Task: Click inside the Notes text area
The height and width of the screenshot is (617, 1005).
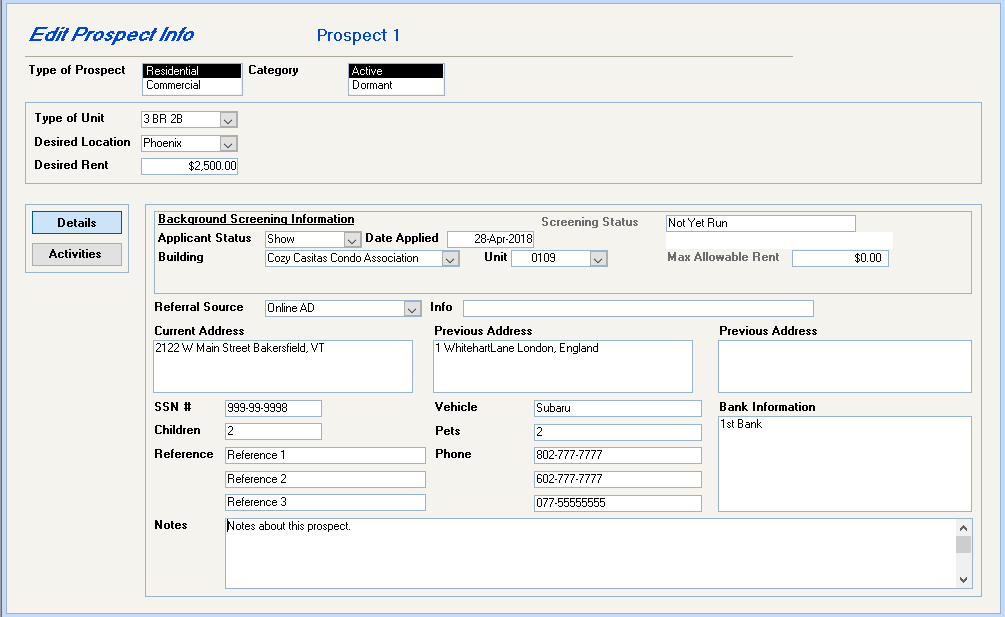Action: pyautogui.click(x=590, y=554)
